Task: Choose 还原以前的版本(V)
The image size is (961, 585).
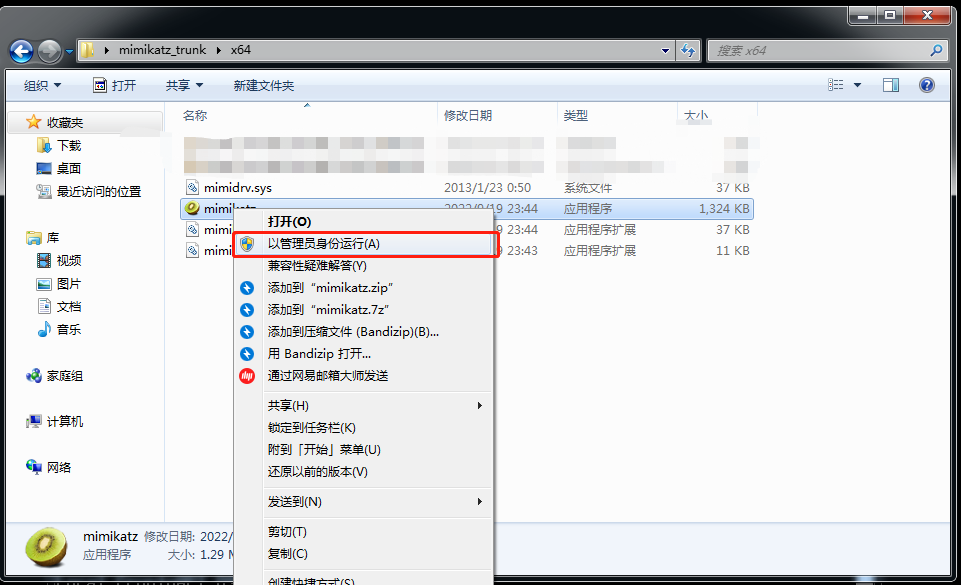Action: [x=362, y=472]
